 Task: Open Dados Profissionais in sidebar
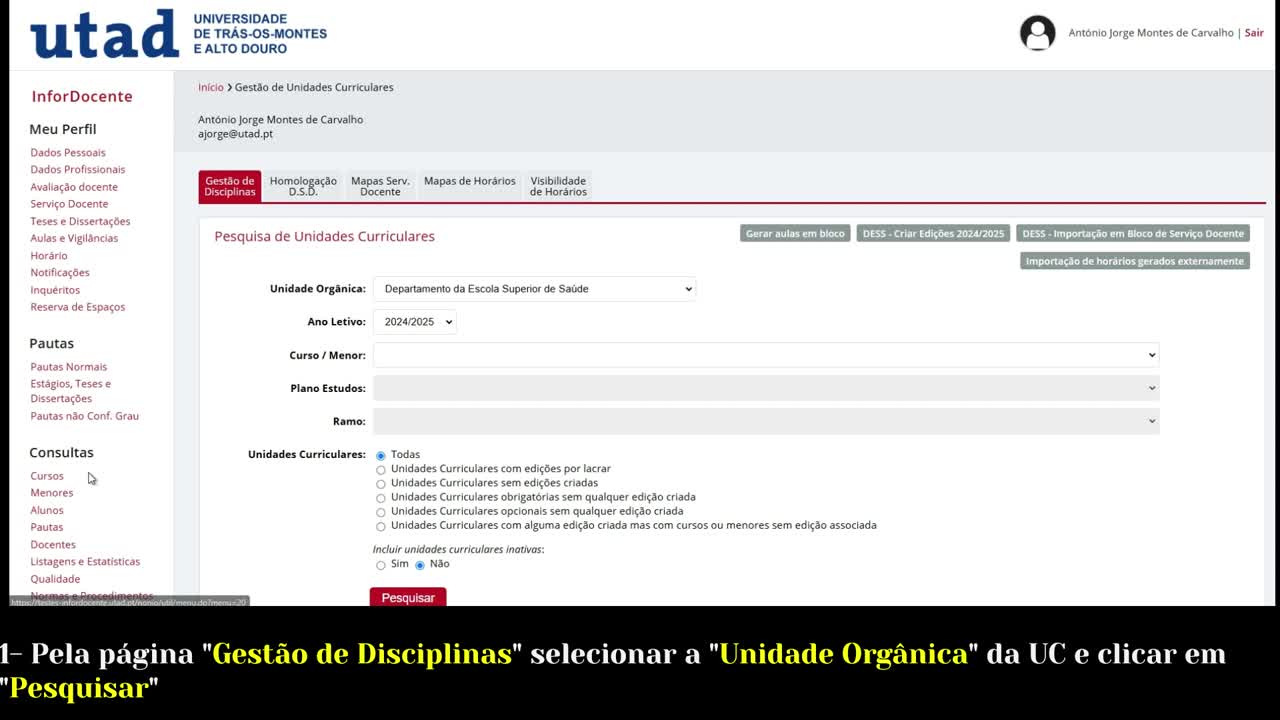[78, 170]
